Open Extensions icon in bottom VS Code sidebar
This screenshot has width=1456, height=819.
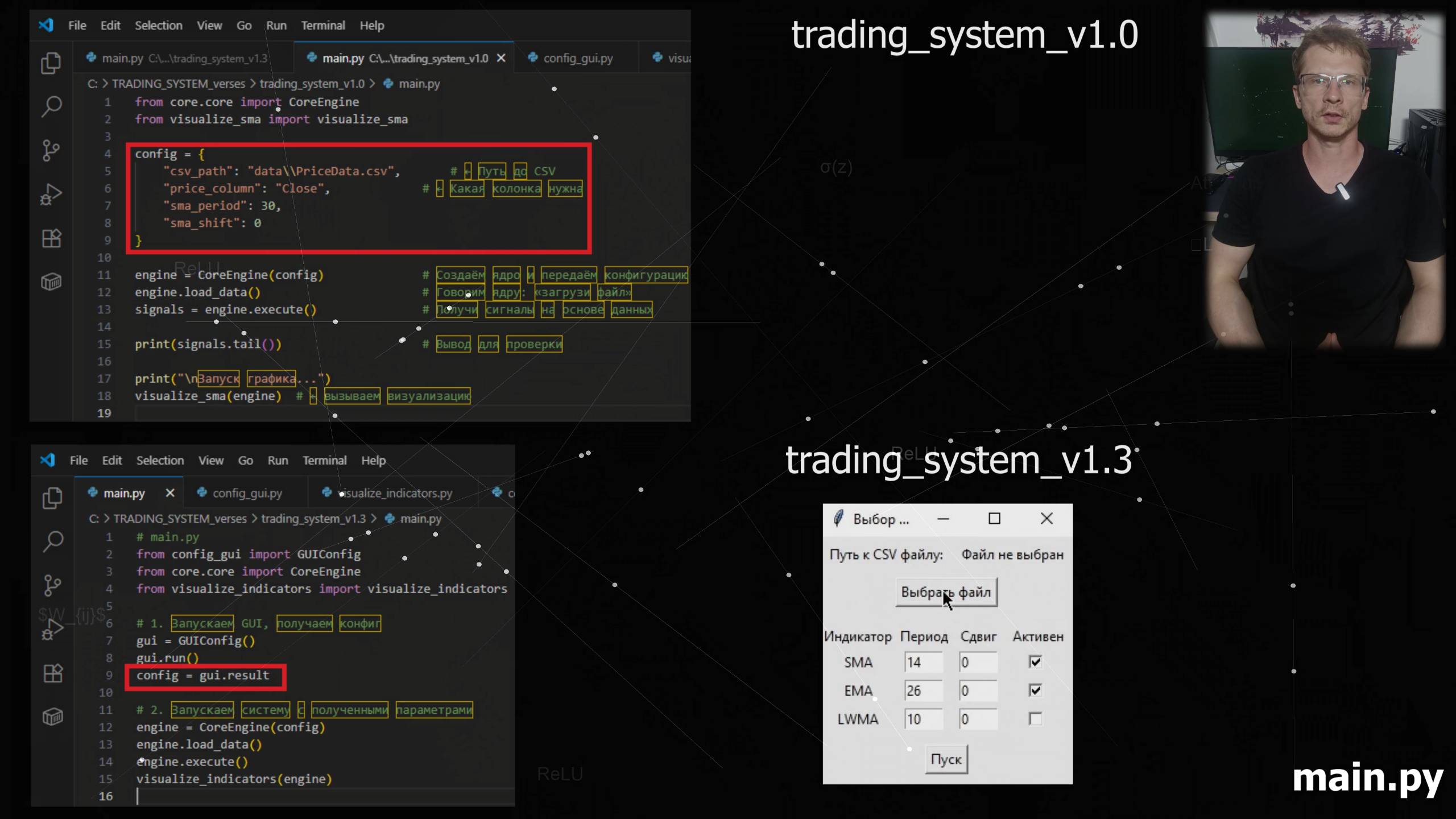53,673
